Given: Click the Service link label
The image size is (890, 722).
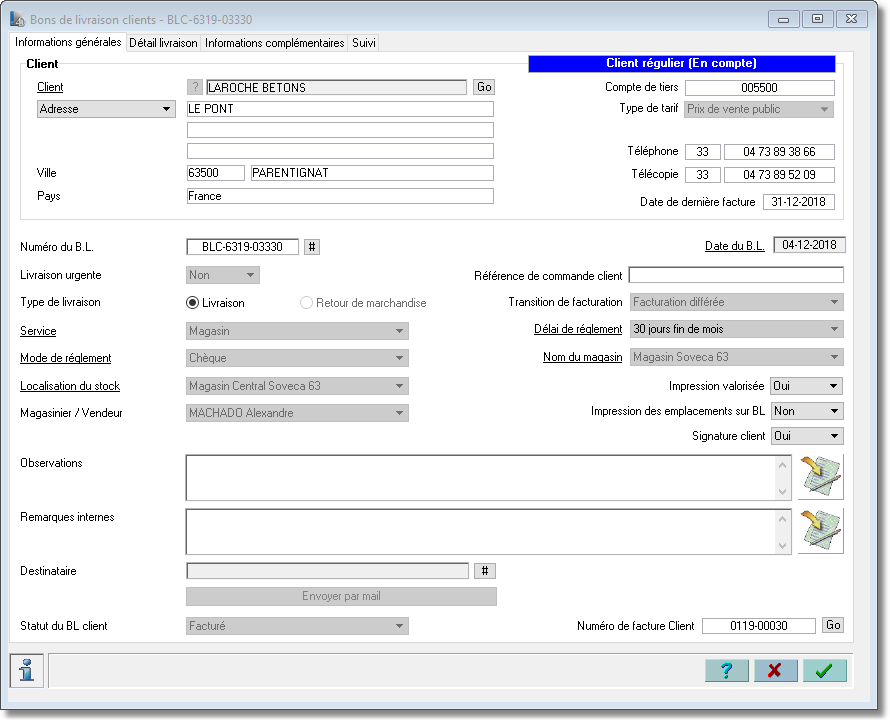Looking at the screenshot, I should 38,331.
